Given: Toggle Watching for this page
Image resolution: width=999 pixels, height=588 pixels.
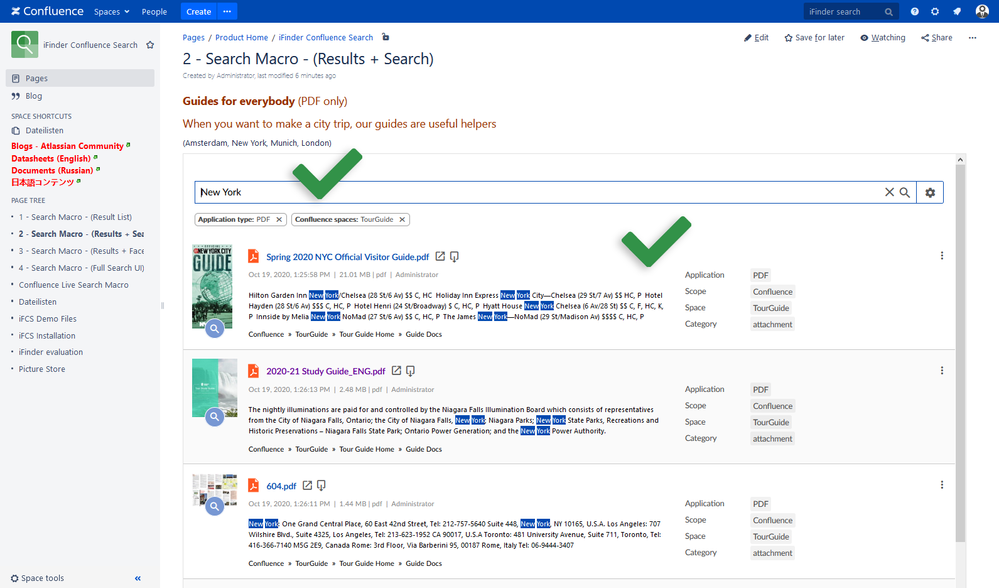Looking at the screenshot, I should 882,37.
